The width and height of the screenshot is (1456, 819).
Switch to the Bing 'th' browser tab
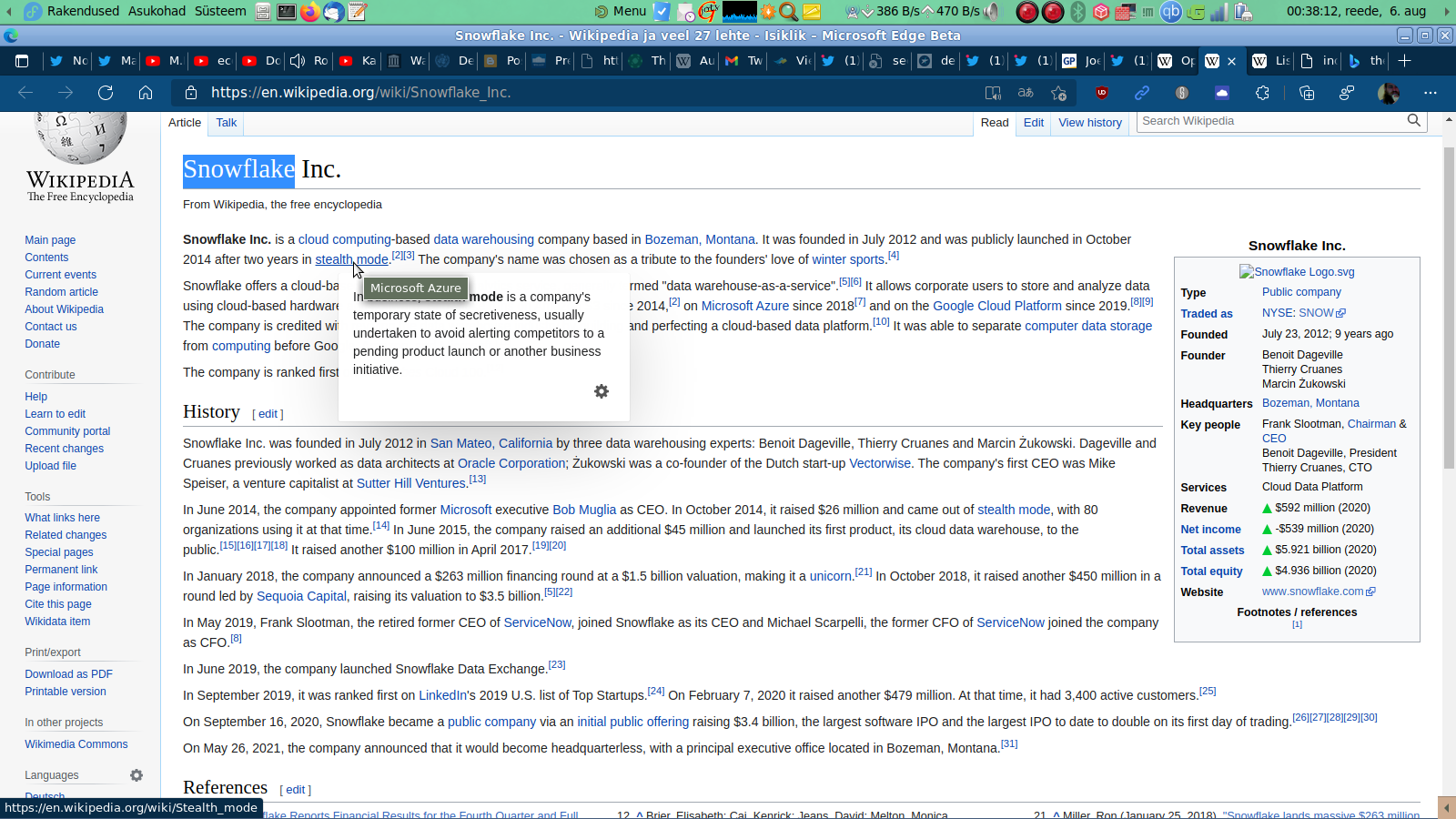click(x=1366, y=61)
